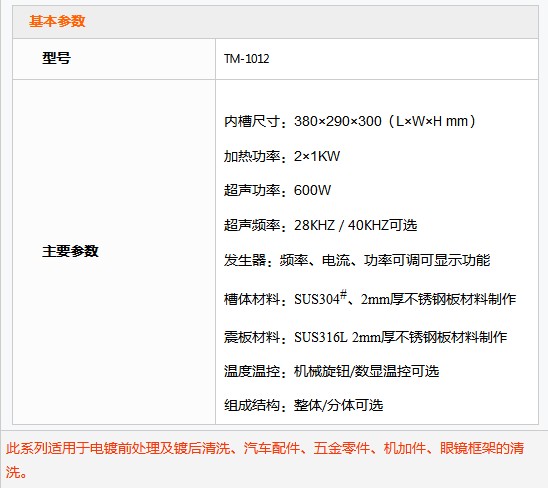Select the 温度温控 option text
This screenshot has height=488, width=548.
coord(331,371)
